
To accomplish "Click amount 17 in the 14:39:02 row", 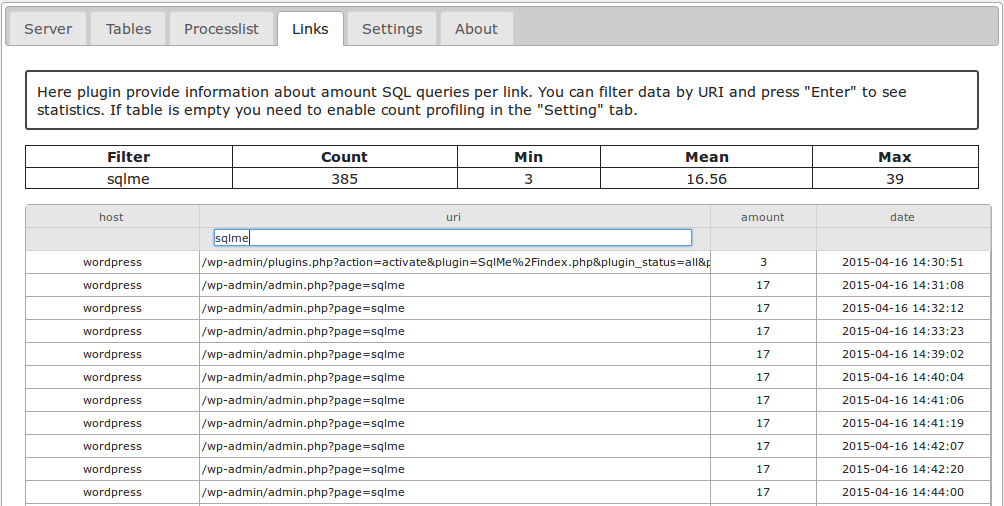I will 763,354.
